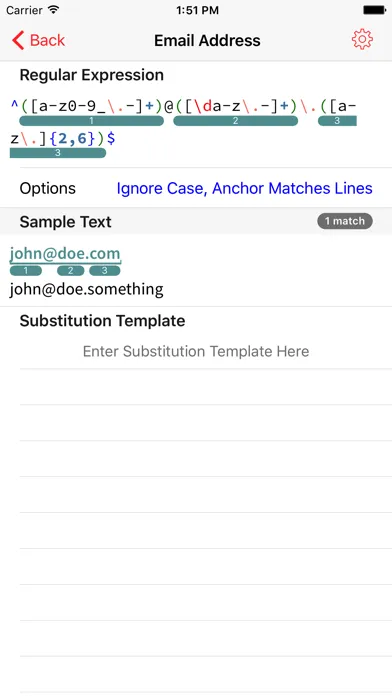The width and height of the screenshot is (392, 696).
Task: Tap the Sample Text section header
Action: pos(66,221)
